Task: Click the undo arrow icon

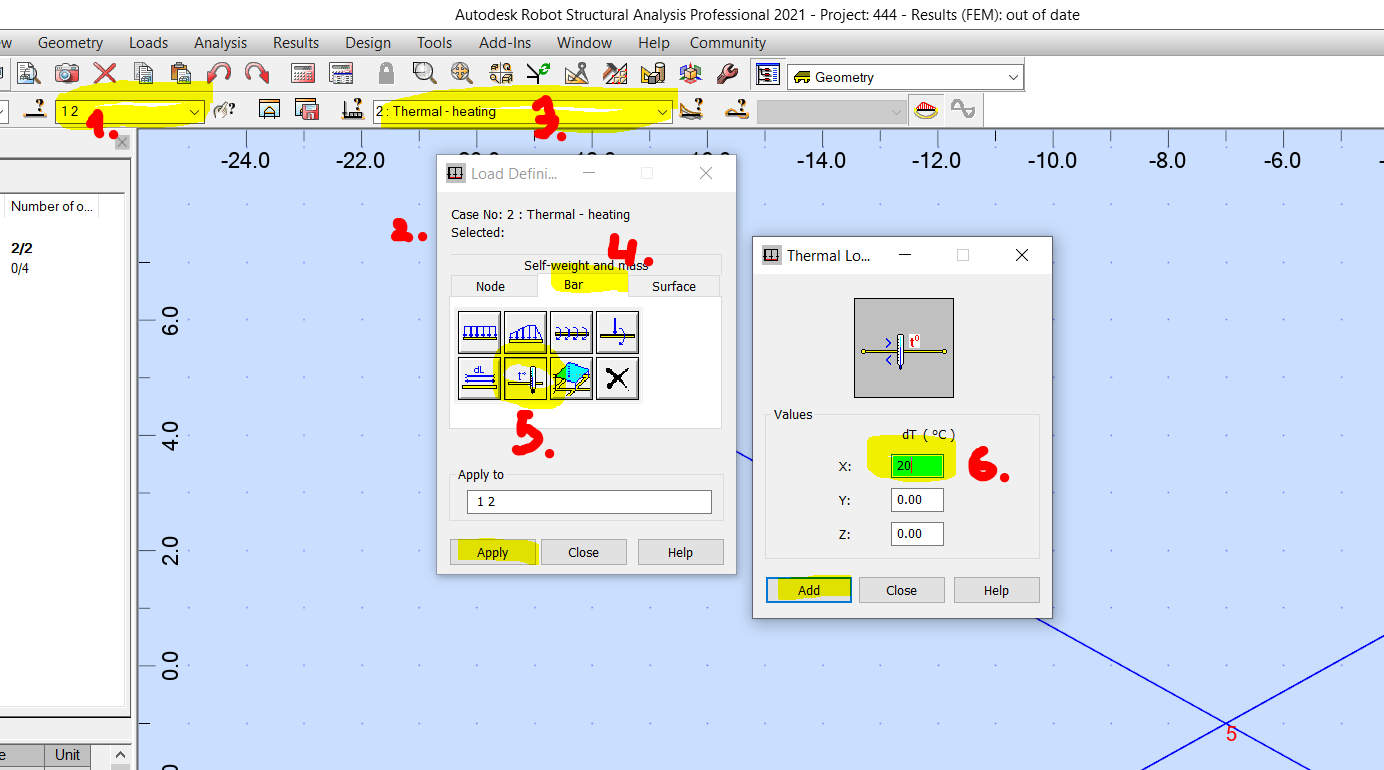Action: pyautogui.click(x=218, y=73)
